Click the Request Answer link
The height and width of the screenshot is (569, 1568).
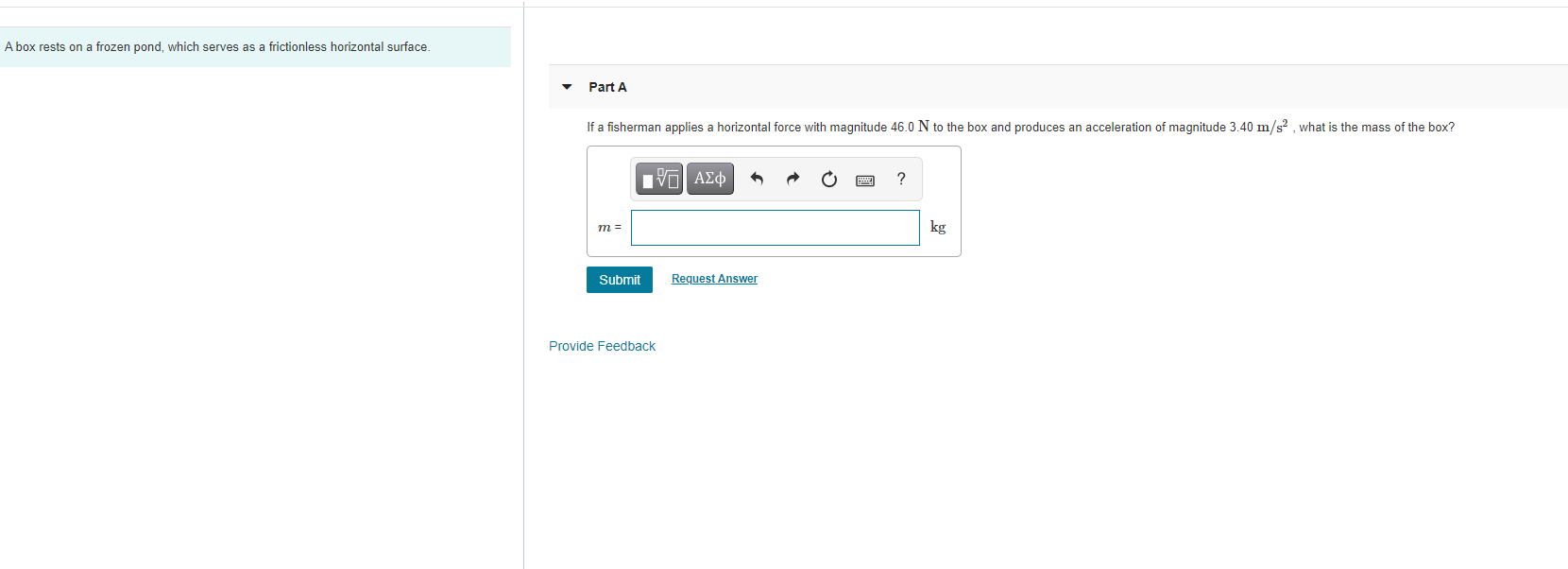714,279
